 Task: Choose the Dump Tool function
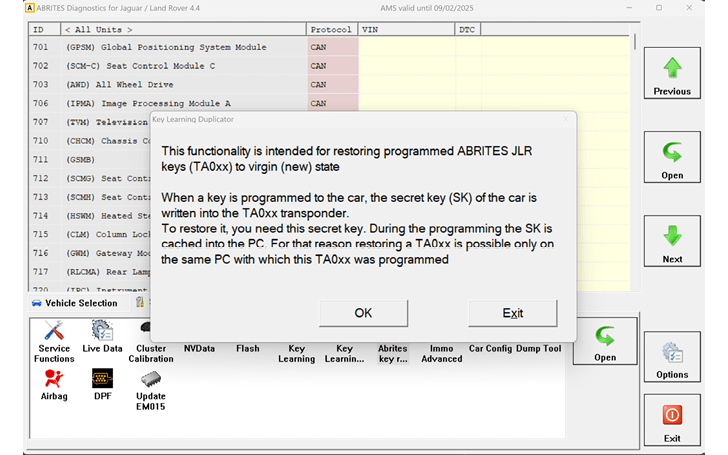538,349
